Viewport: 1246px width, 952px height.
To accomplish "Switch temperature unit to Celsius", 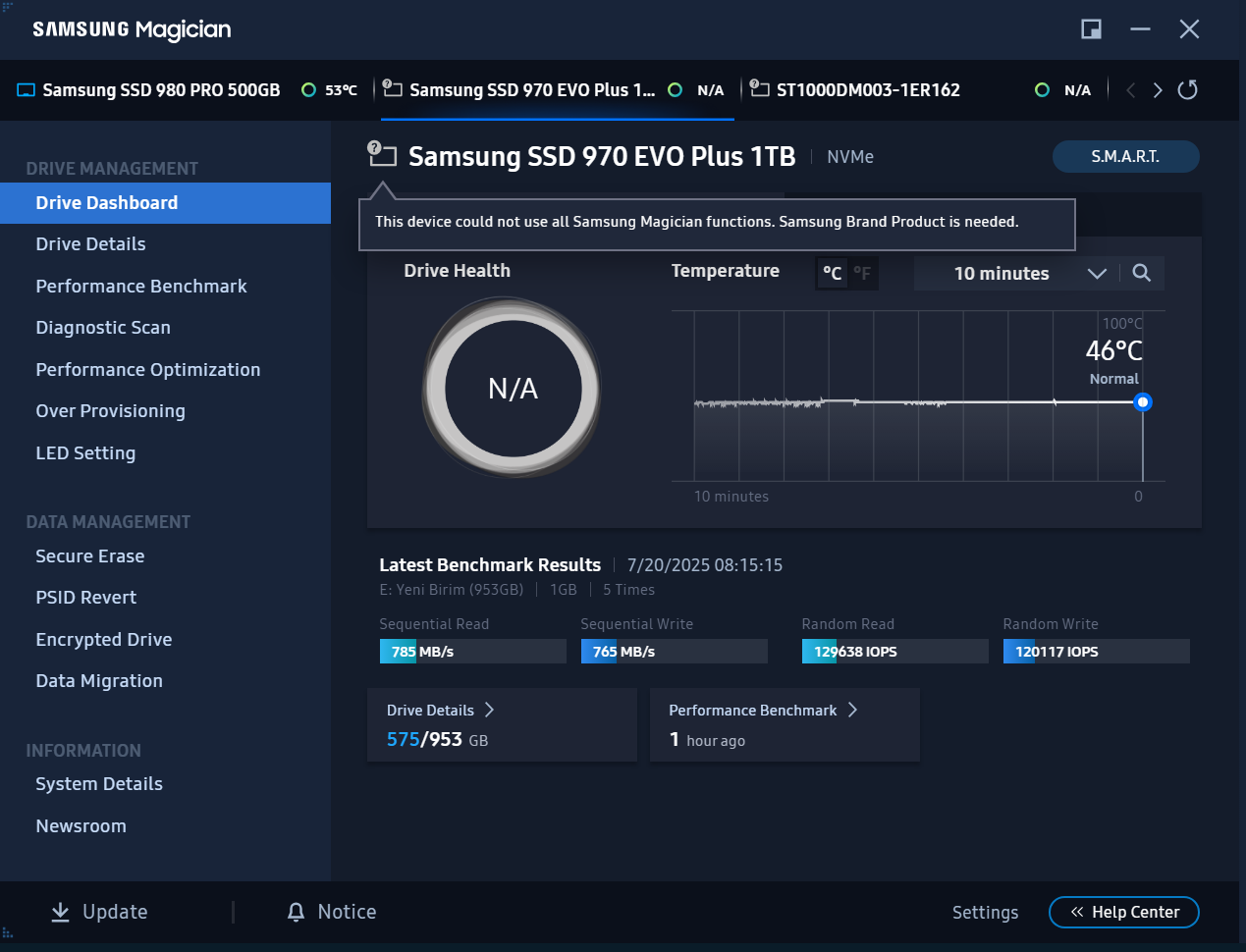I will point(832,273).
